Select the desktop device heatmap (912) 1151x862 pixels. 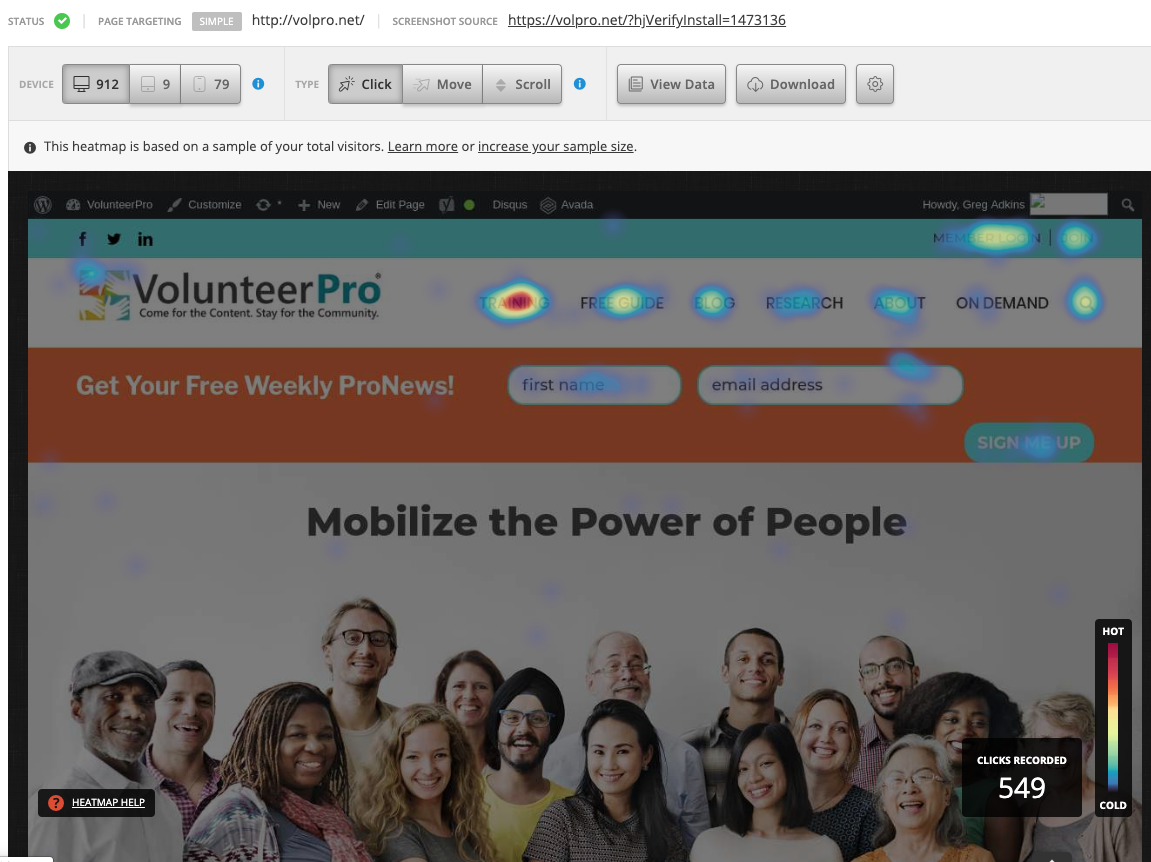95,84
